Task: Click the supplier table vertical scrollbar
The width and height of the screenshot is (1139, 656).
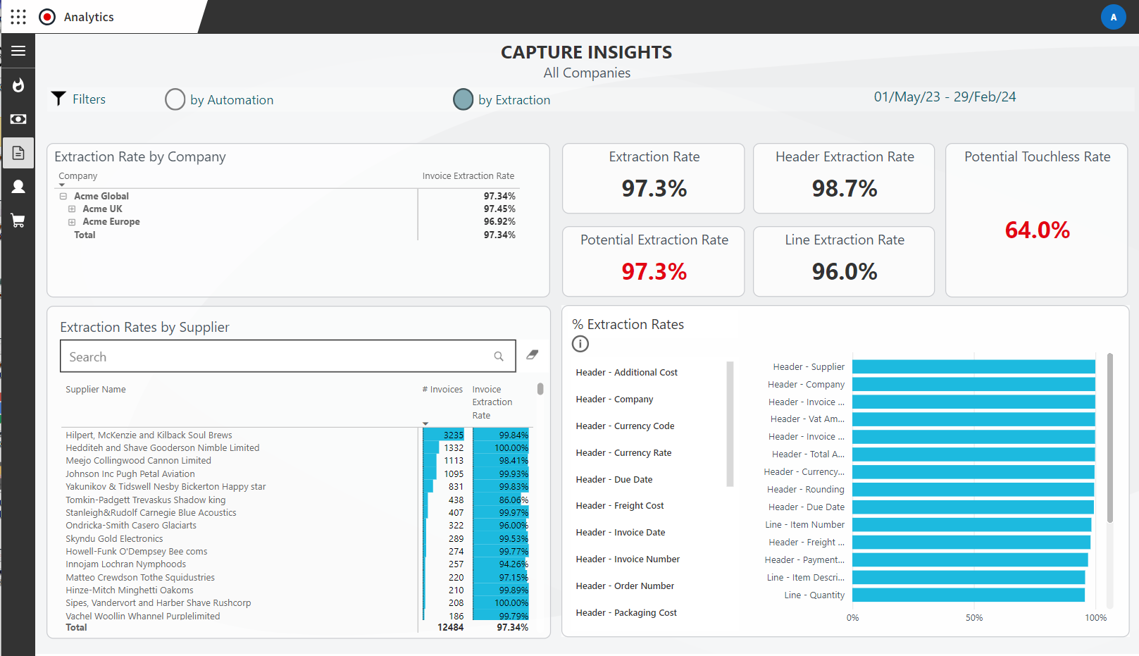Action: [x=540, y=389]
